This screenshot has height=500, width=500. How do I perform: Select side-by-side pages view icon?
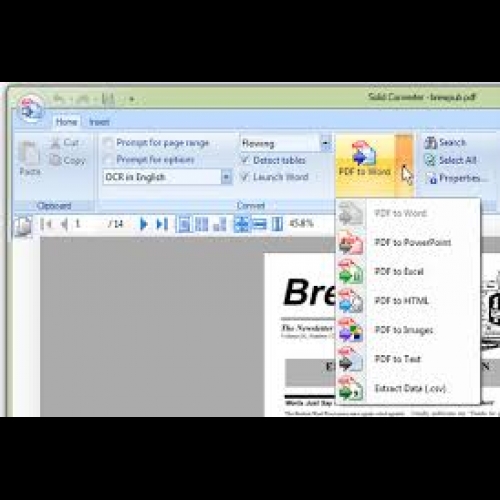click(x=201, y=224)
